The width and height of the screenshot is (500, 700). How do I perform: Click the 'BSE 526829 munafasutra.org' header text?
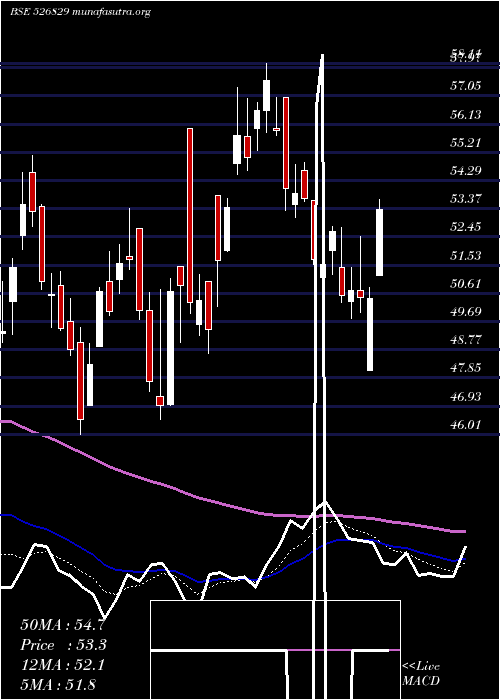pos(80,12)
